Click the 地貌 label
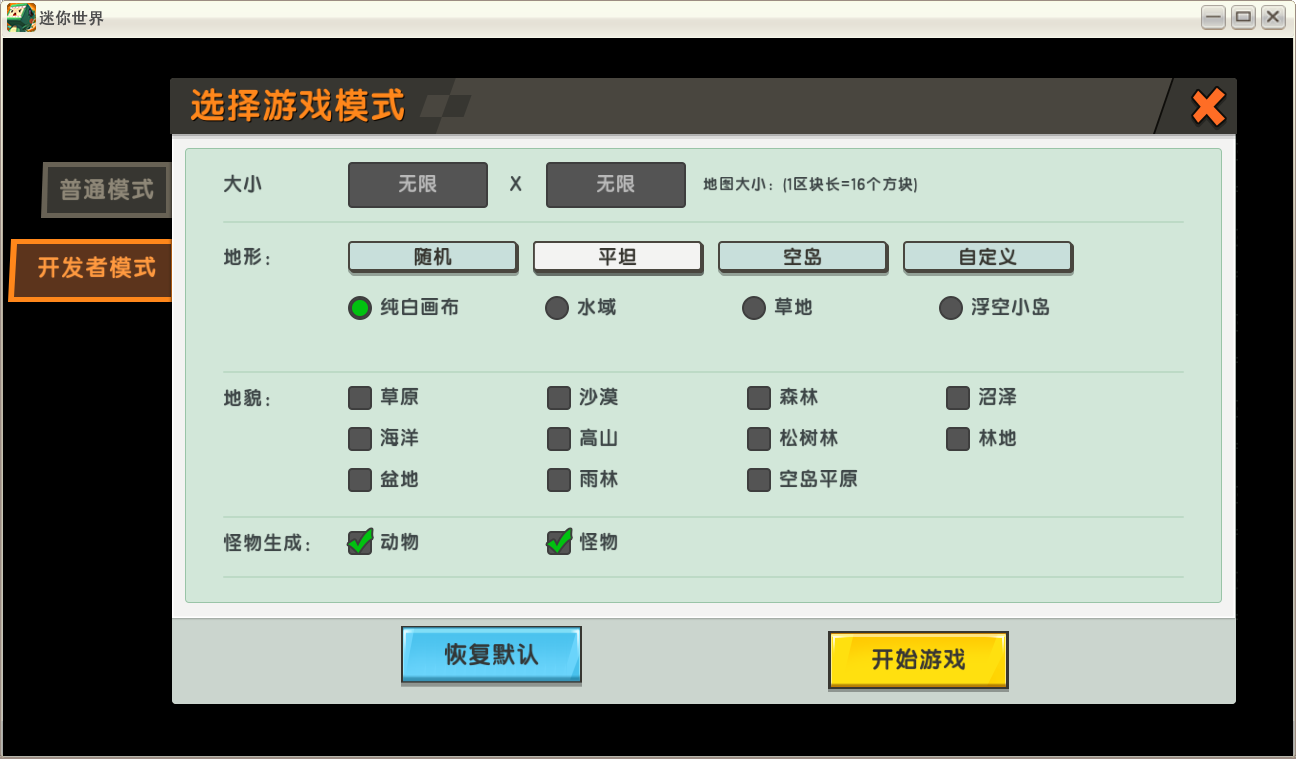Screen dimensions: 1296x759 point(247,399)
